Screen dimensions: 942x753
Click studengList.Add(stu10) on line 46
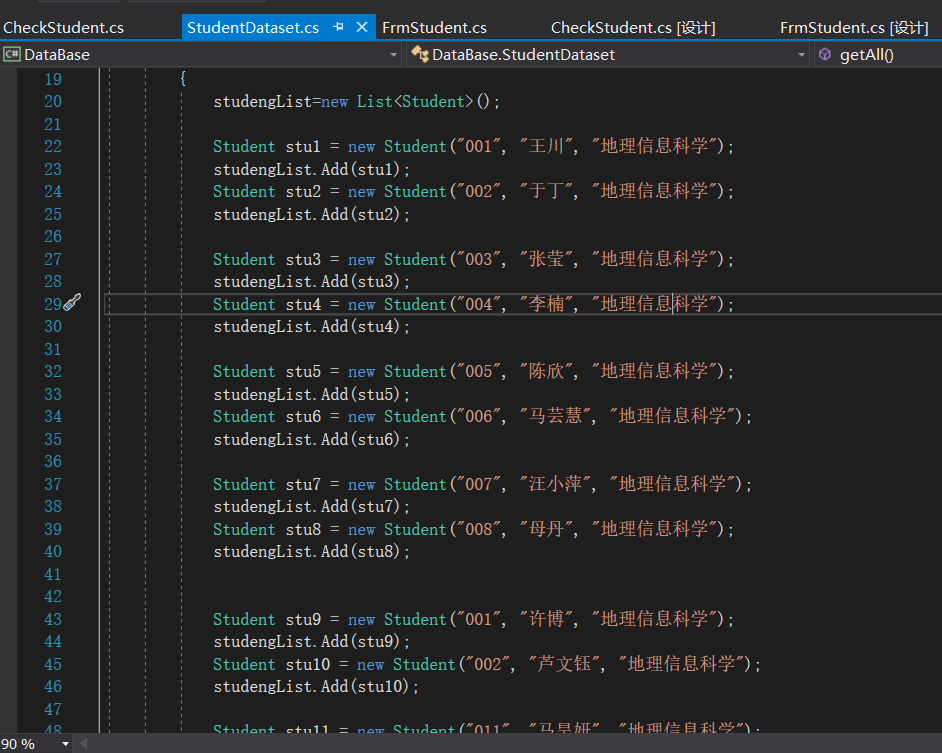(x=316, y=686)
